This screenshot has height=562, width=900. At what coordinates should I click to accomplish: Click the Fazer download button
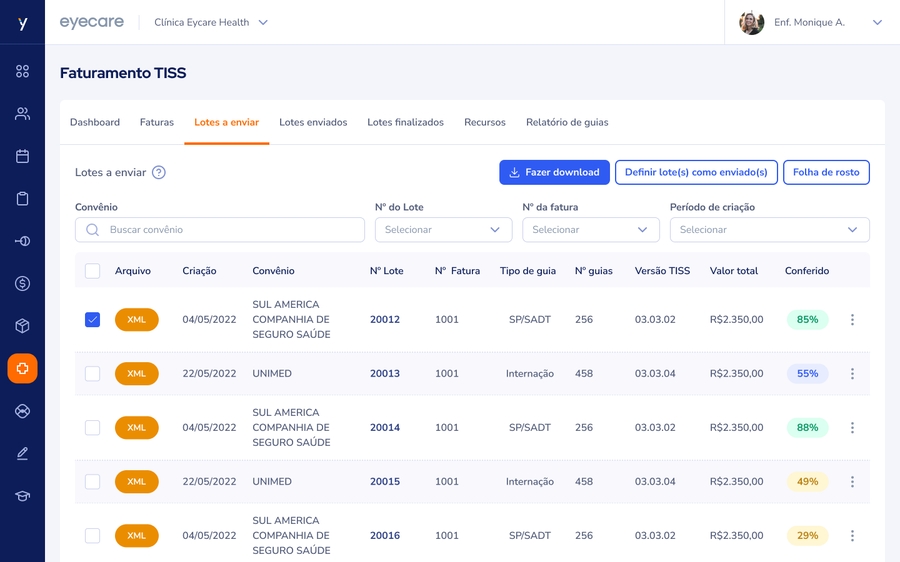pos(553,172)
